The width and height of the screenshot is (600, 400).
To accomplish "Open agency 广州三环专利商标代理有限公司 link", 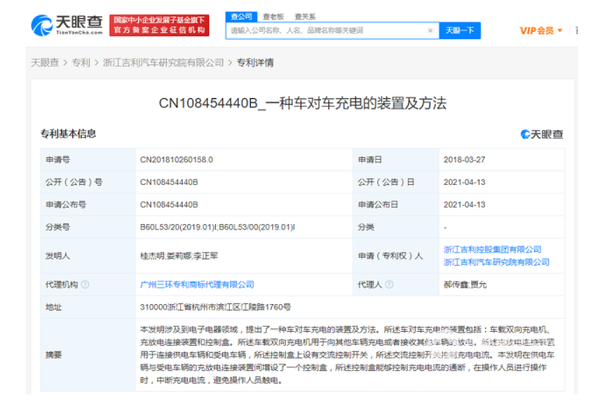I will (x=197, y=284).
